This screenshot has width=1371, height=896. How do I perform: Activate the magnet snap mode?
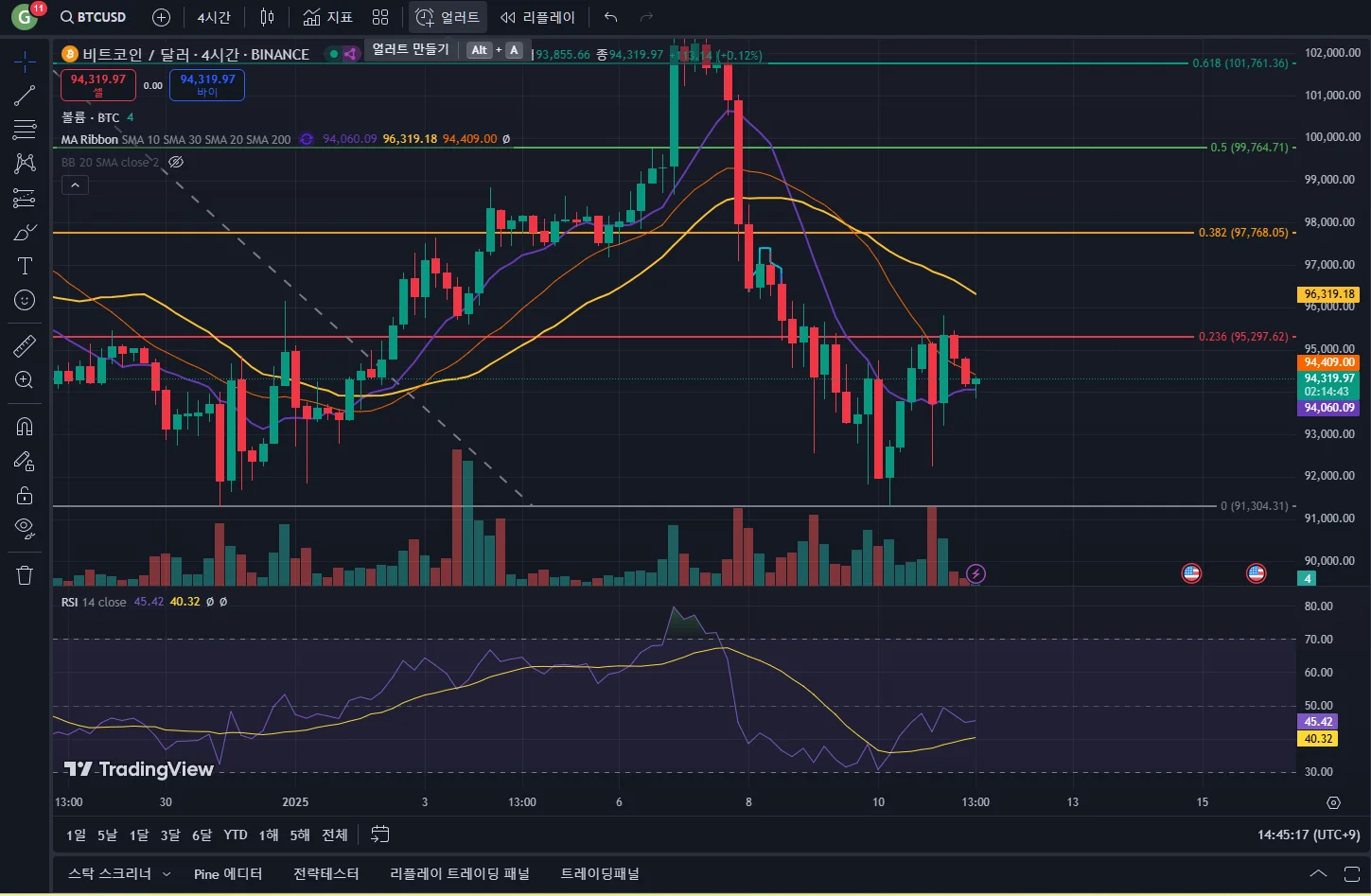point(25,427)
